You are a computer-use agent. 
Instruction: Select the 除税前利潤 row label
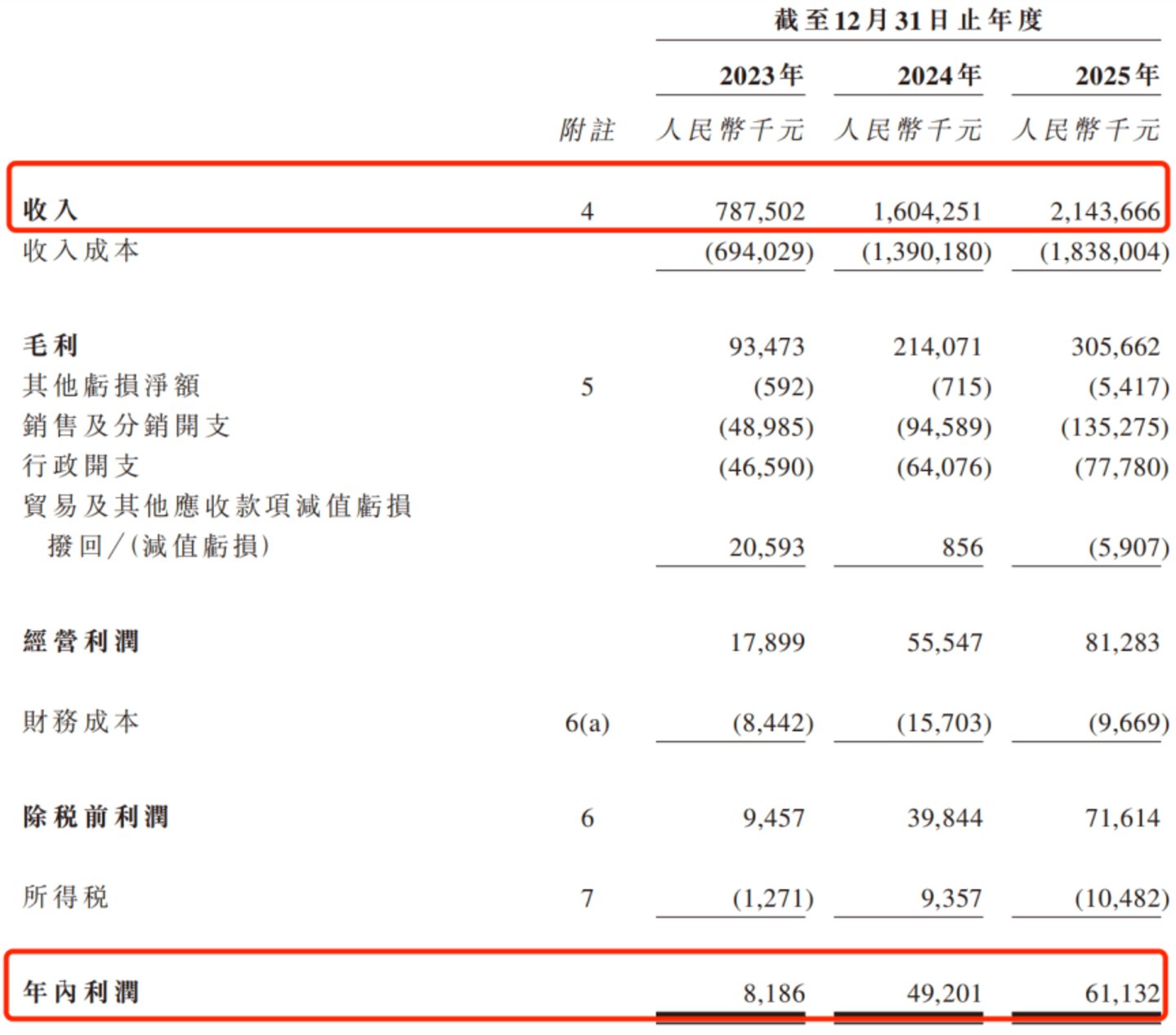tap(96, 817)
